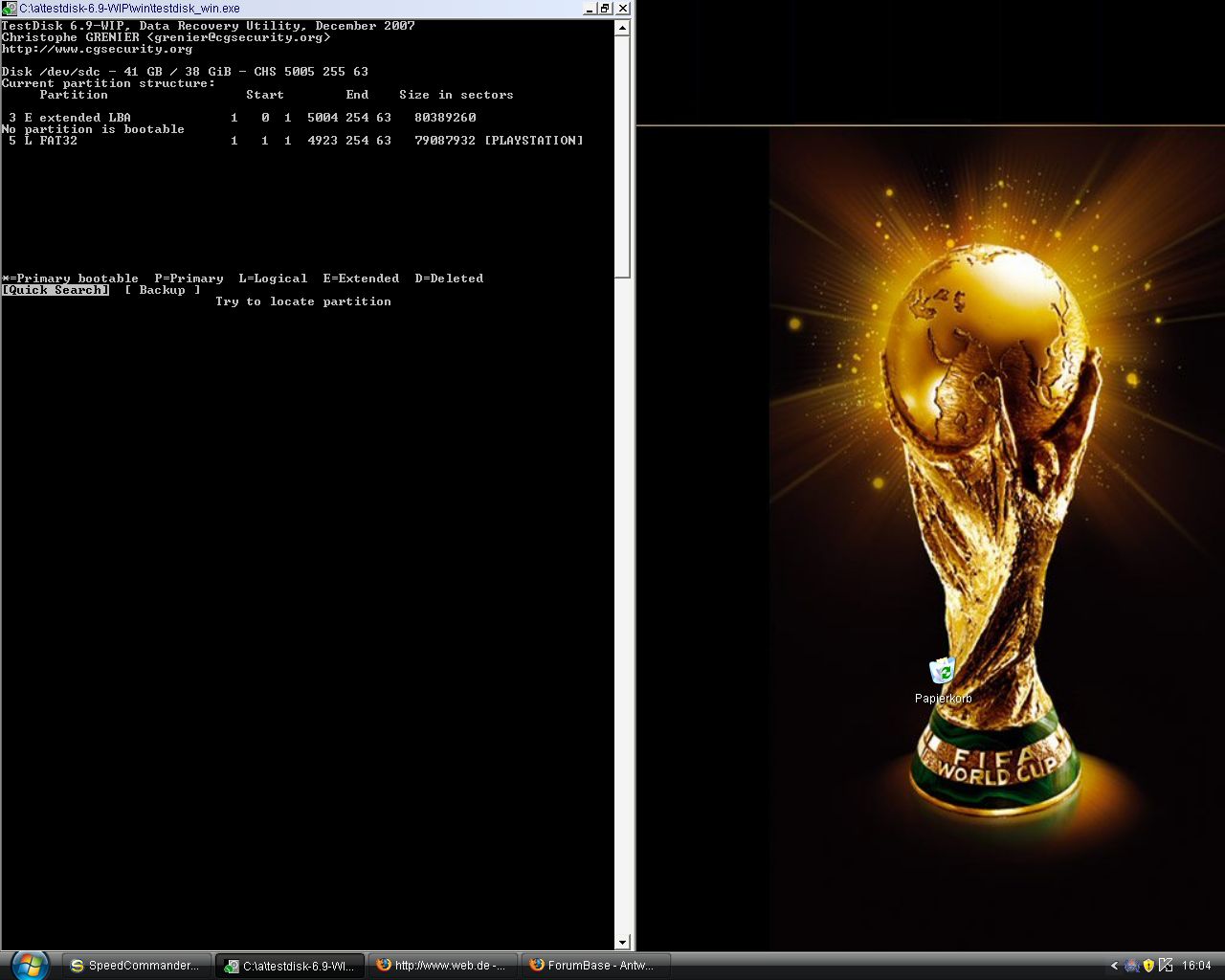This screenshot has width=1225, height=980.
Task: Switch to ForumBase Firefox taskbar button
Action: point(595,966)
